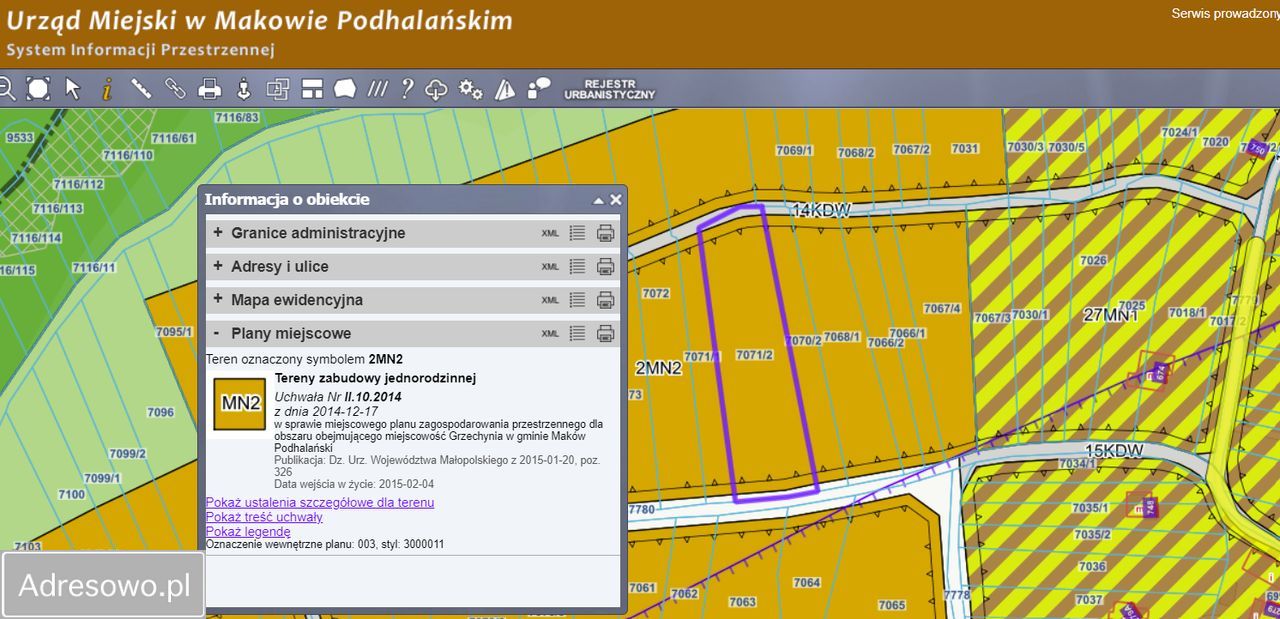Print the map using toolbar printer icon
The image size is (1280, 619).
209,89
